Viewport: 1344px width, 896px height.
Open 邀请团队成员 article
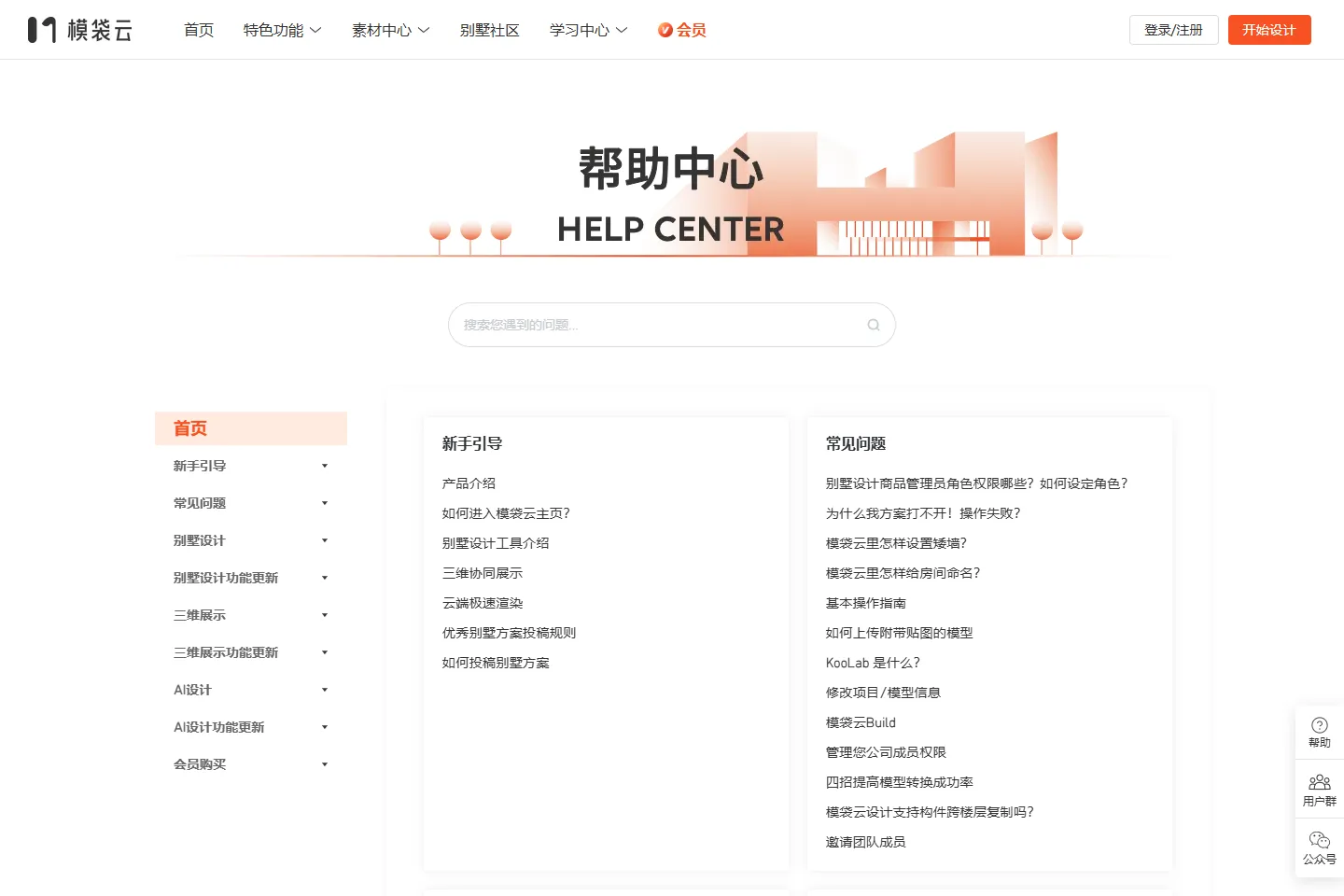(x=866, y=842)
